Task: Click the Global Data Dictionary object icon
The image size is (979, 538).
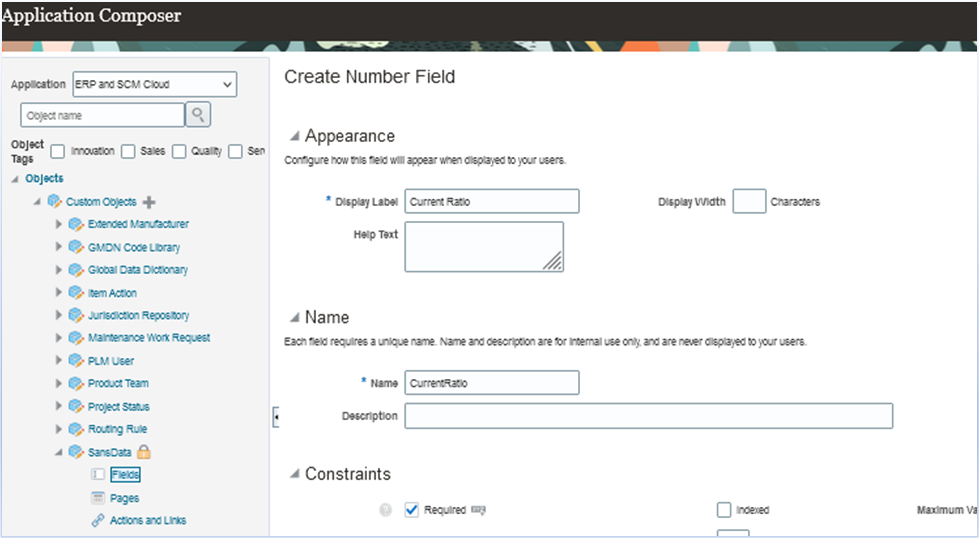Action: [x=76, y=270]
